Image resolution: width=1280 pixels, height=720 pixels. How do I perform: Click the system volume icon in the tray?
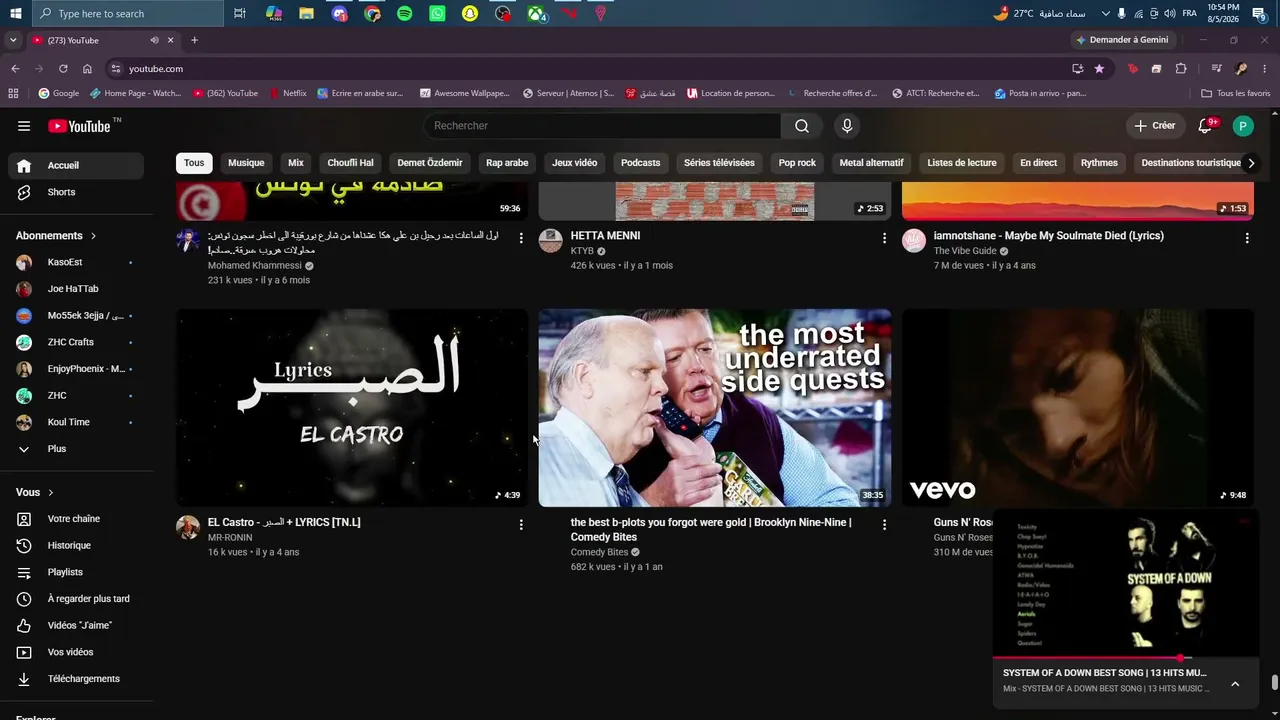pyautogui.click(x=1170, y=14)
